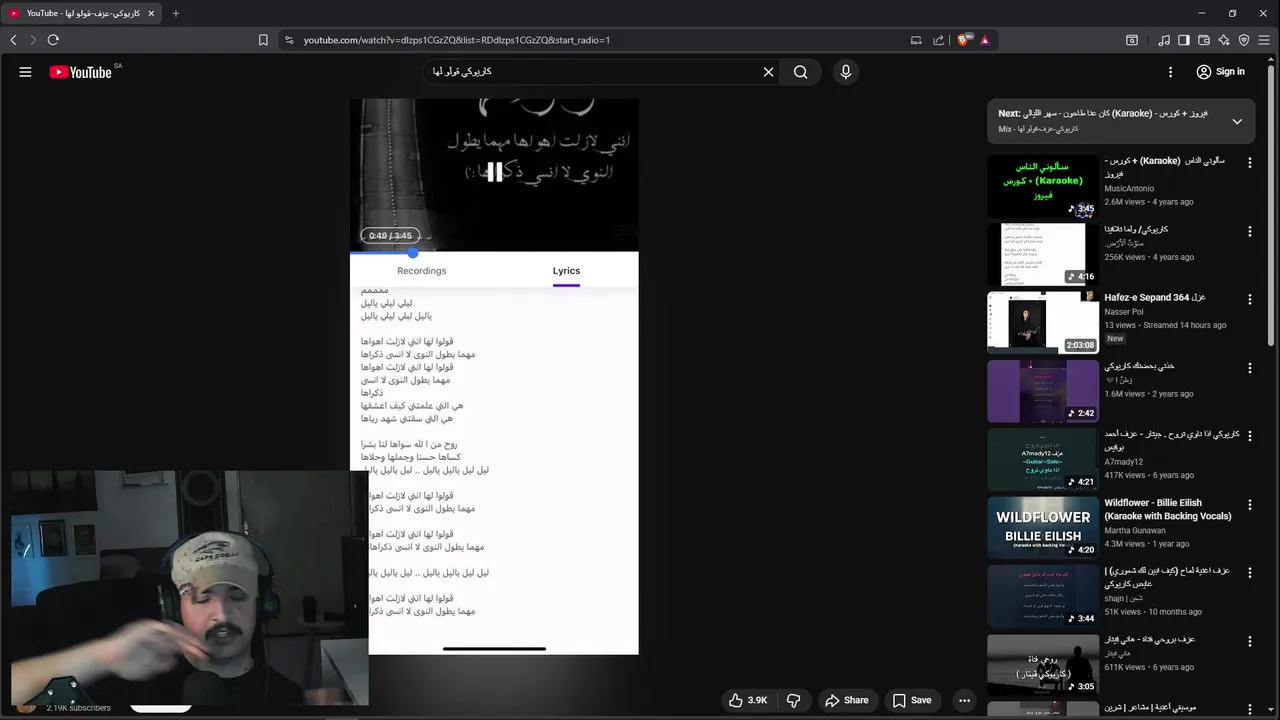Viewport: 1280px width, 720px height.
Task: Click the Share button
Action: [846, 700]
